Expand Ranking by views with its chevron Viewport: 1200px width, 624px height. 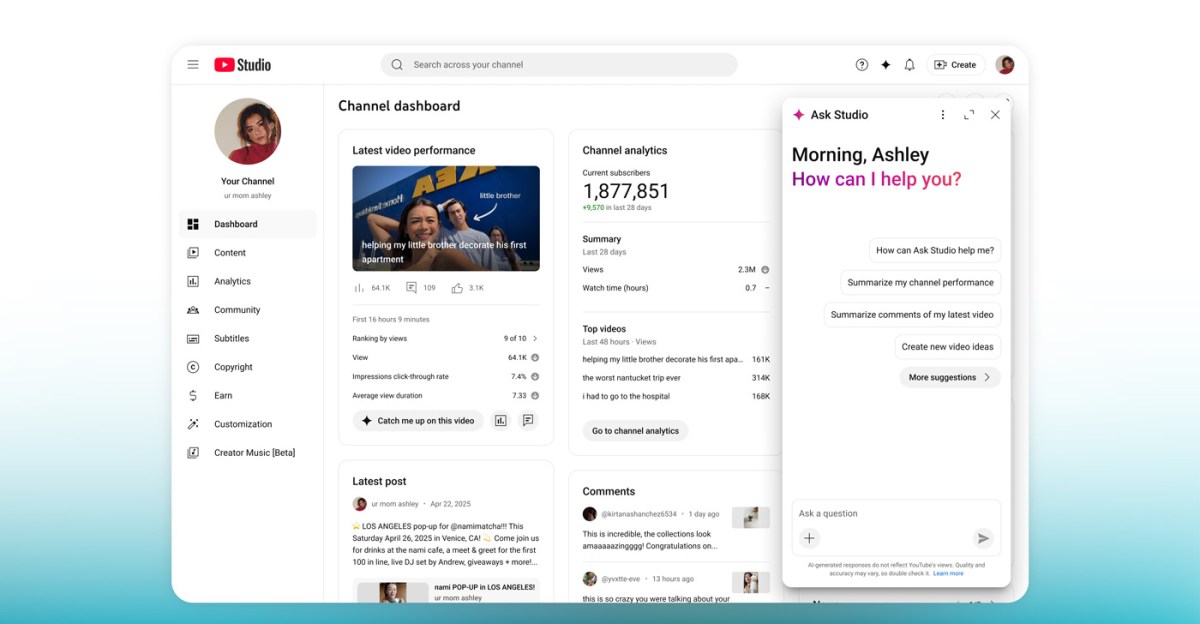click(x=533, y=339)
